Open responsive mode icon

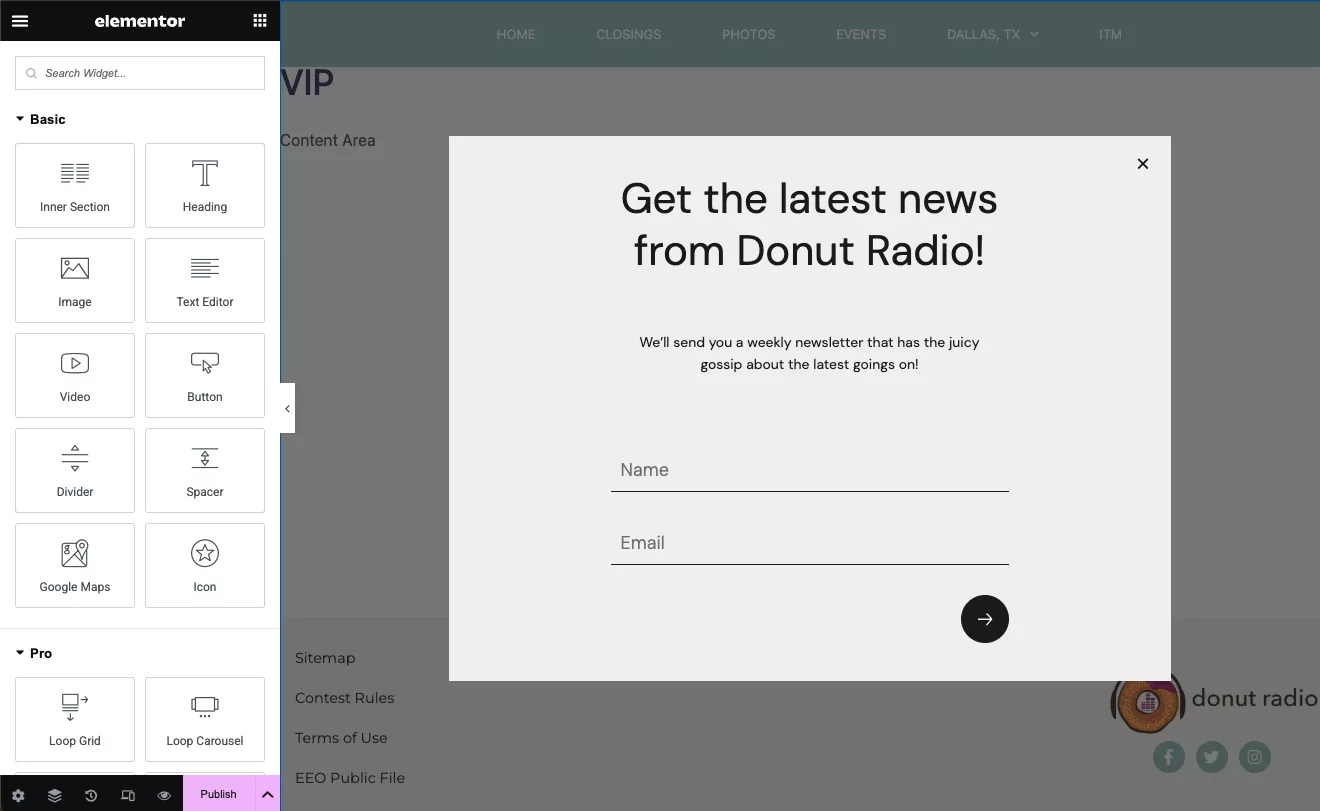click(x=128, y=795)
